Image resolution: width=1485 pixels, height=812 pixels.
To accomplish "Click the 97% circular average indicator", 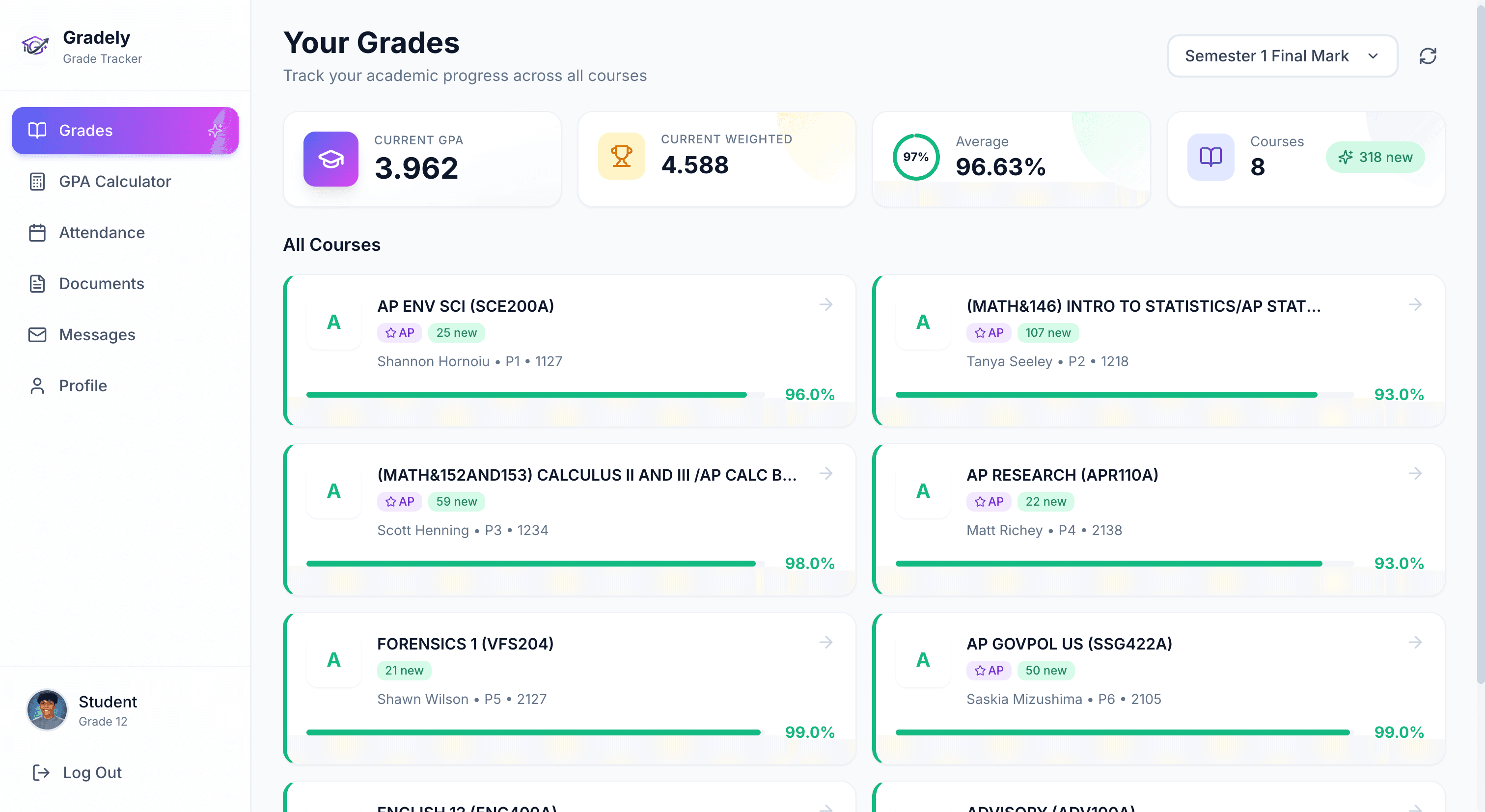I will point(915,157).
